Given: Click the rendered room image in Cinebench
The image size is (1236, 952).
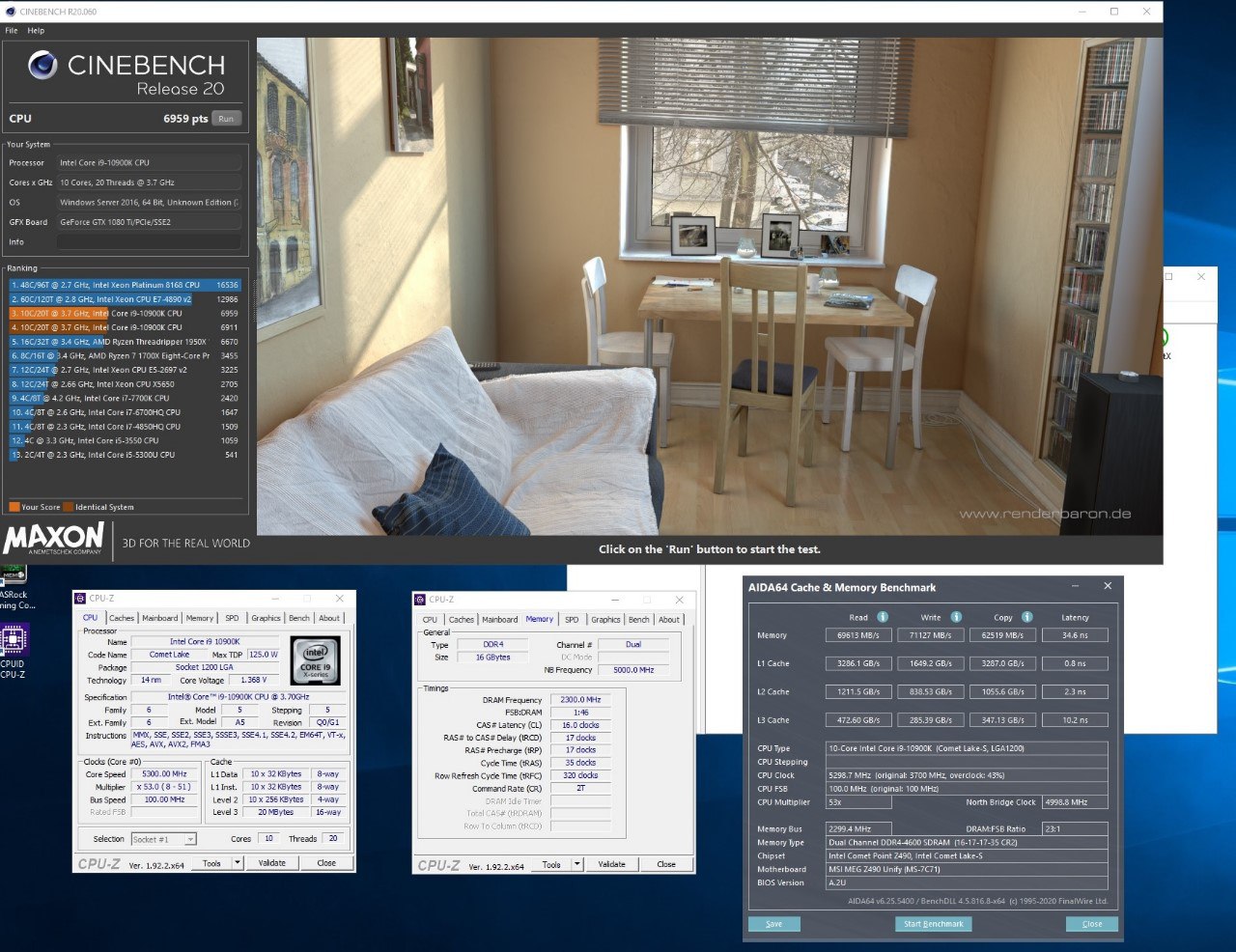Looking at the screenshot, I should pos(710,286).
